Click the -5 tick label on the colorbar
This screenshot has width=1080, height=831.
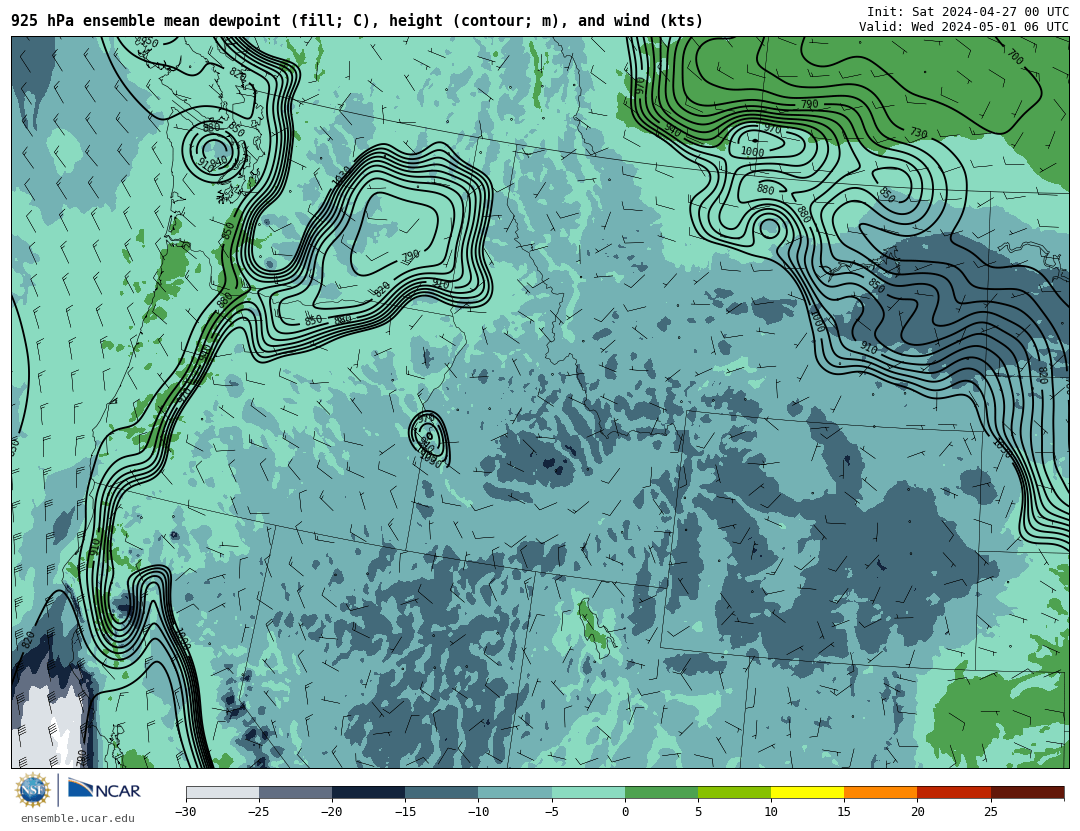(551, 812)
